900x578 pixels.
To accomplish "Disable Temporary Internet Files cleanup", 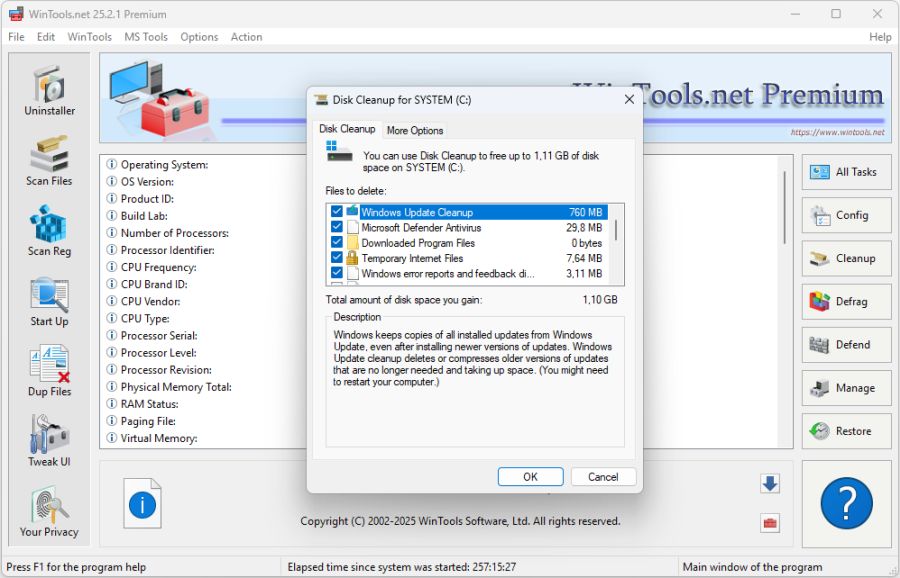I will (x=336, y=258).
